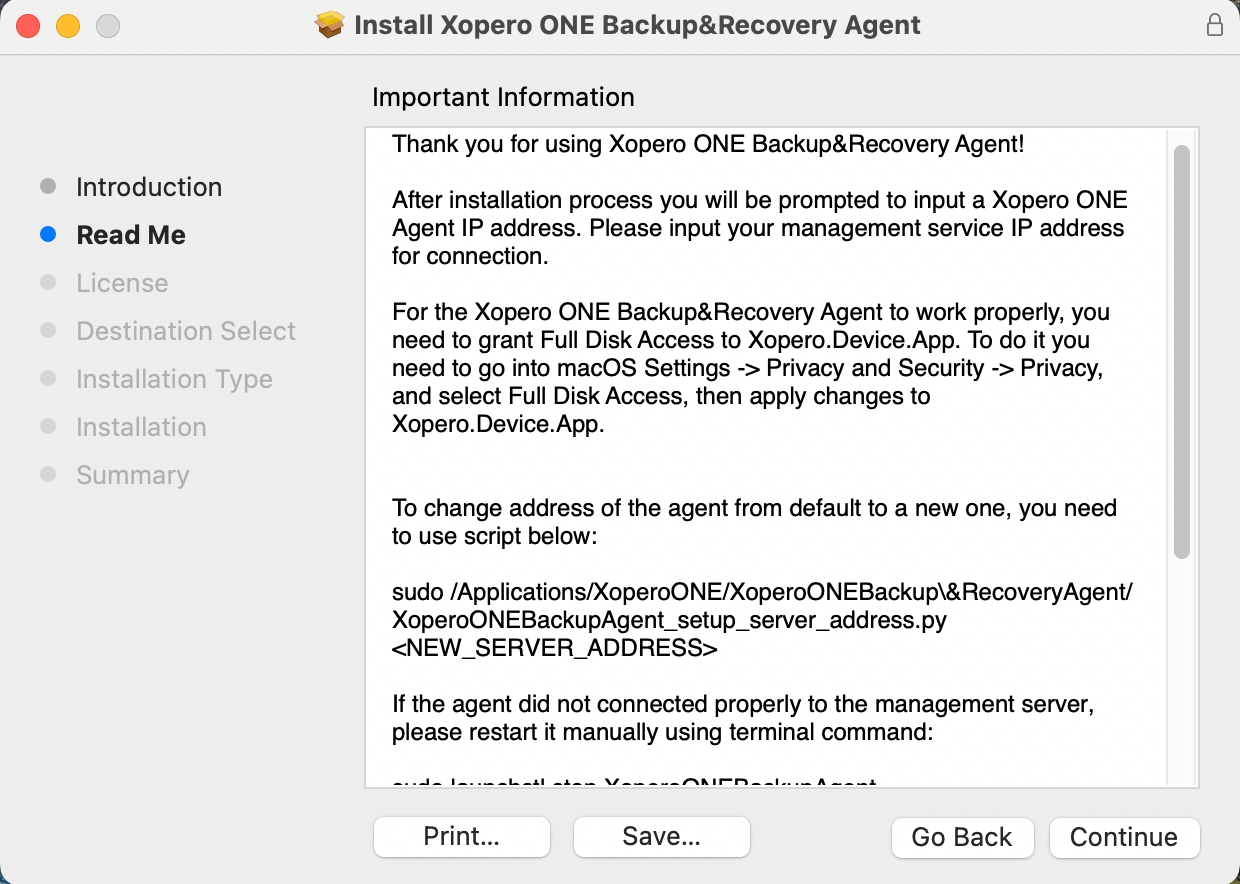Select the Installation Type step
Image resolution: width=1240 pixels, height=884 pixels.
173,378
